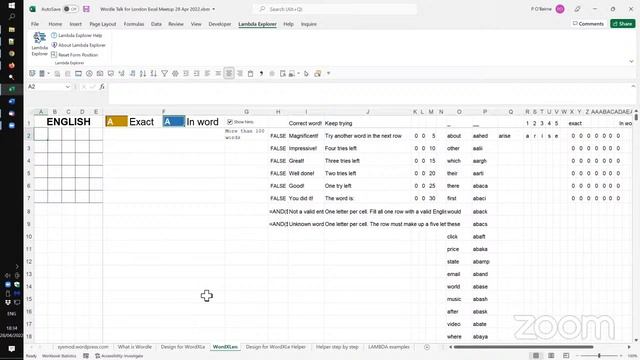Open the Data ribbon tab
640x360 pixels.
pos(156,24)
